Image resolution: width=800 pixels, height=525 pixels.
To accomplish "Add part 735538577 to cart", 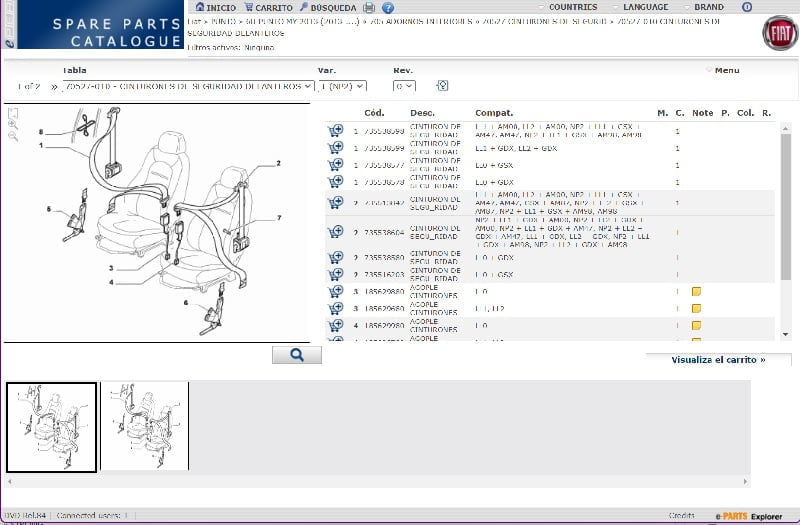I will (335, 165).
